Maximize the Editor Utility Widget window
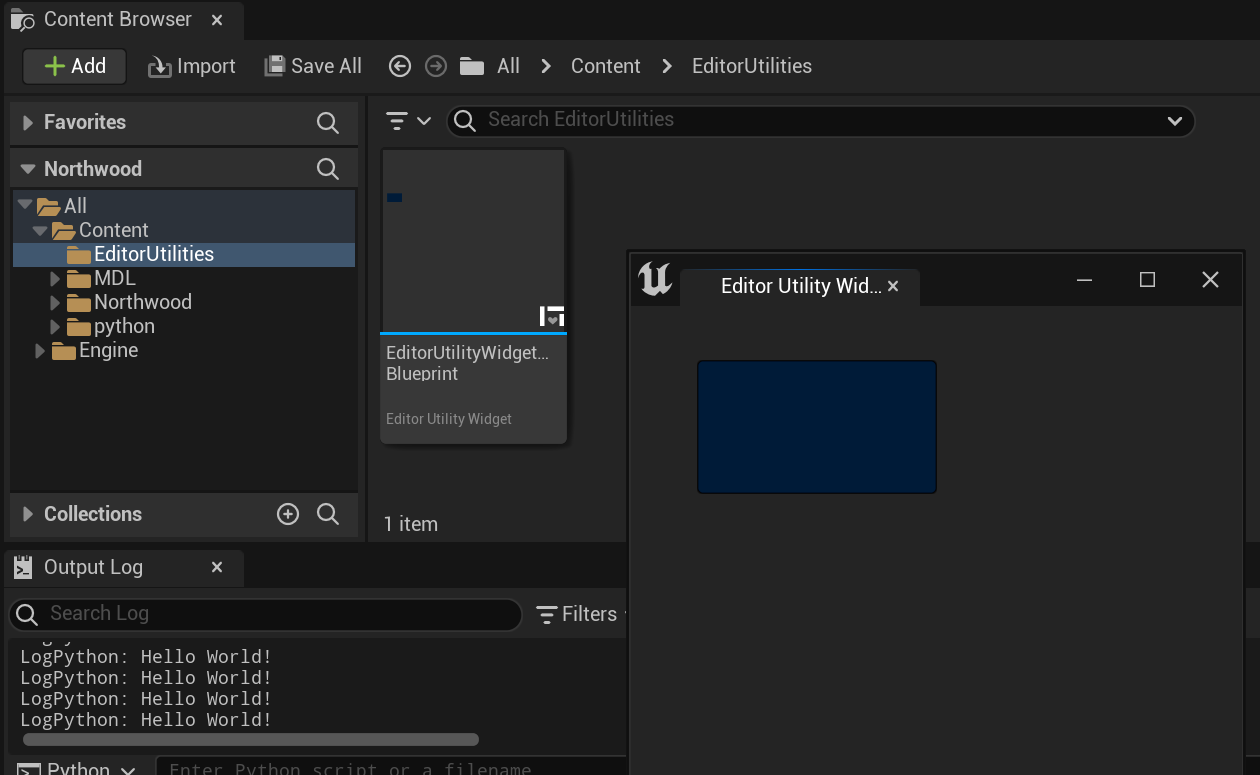Screen dimensions: 1260x775 1147,280
